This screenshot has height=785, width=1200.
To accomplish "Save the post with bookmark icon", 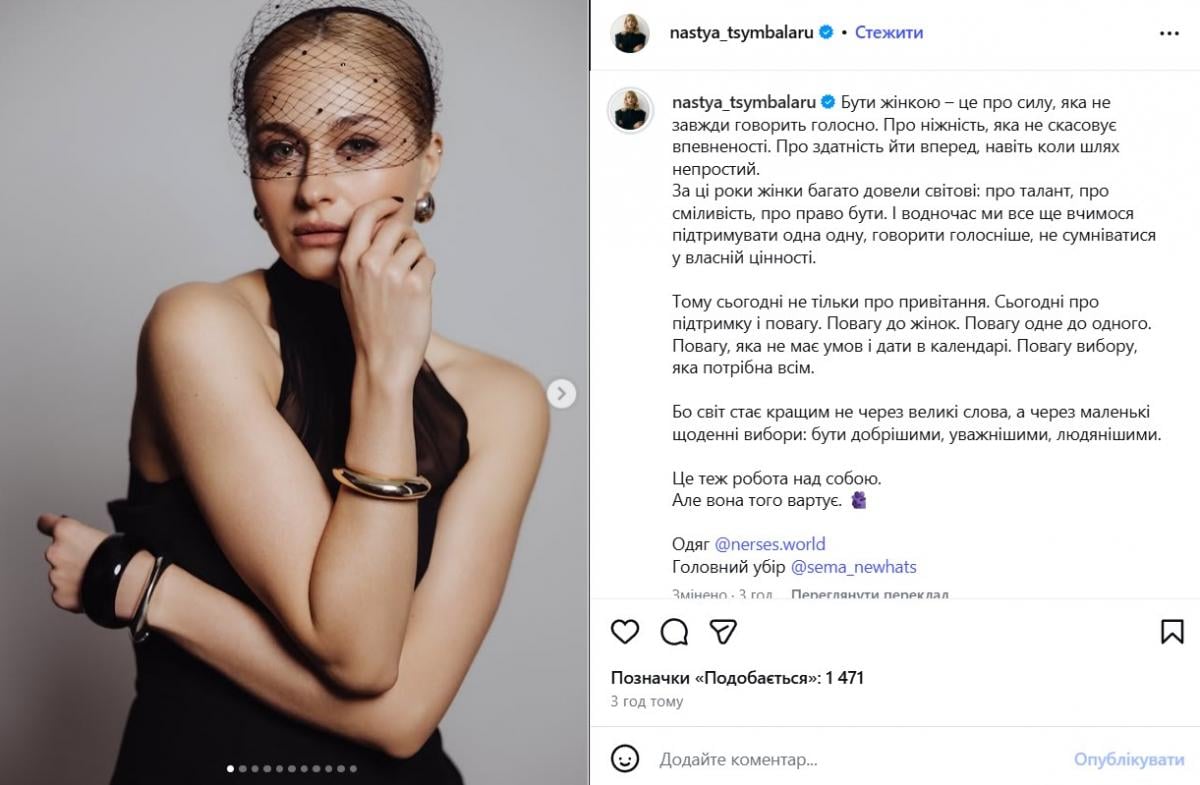I will click(x=1172, y=631).
